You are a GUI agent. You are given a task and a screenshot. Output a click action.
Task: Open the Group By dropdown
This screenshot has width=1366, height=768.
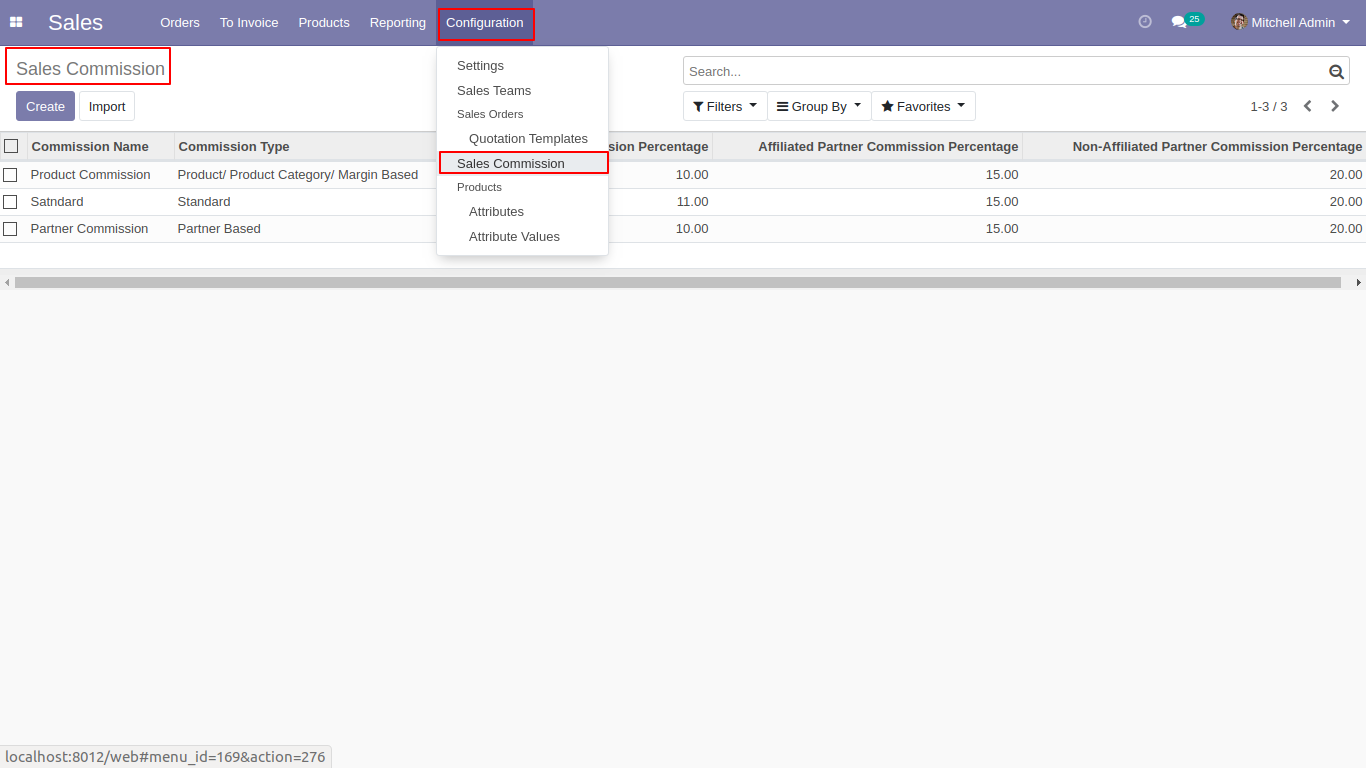(819, 106)
